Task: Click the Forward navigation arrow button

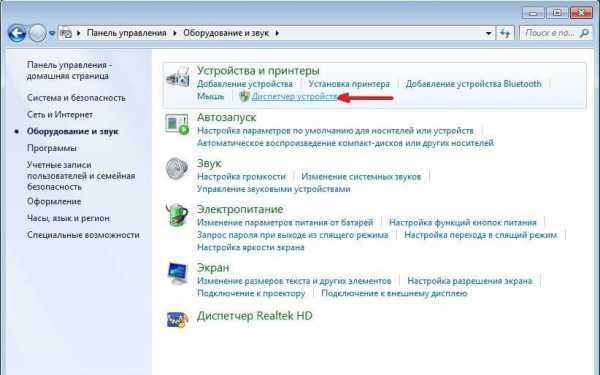Action: pos(37,33)
